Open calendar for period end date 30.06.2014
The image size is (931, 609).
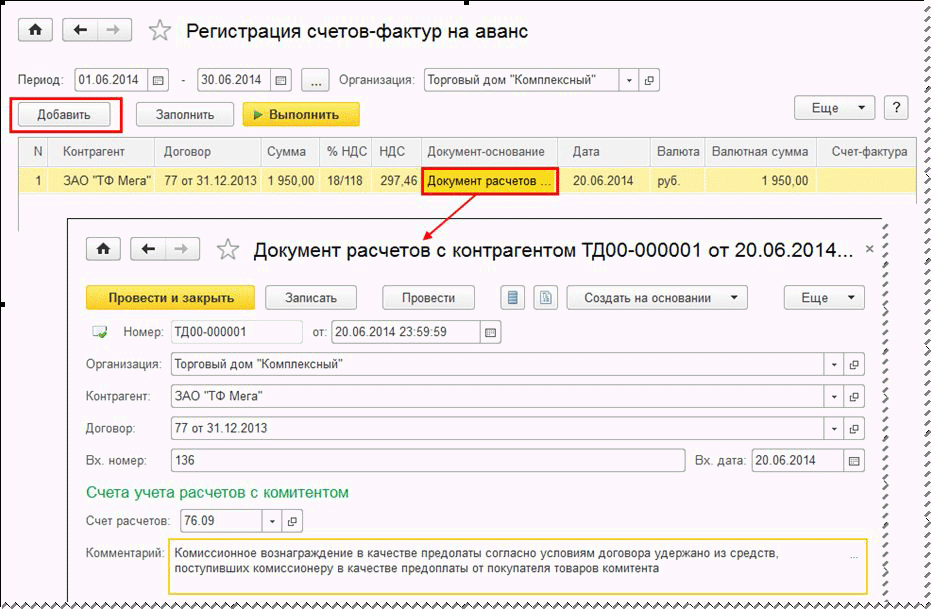[x=281, y=80]
